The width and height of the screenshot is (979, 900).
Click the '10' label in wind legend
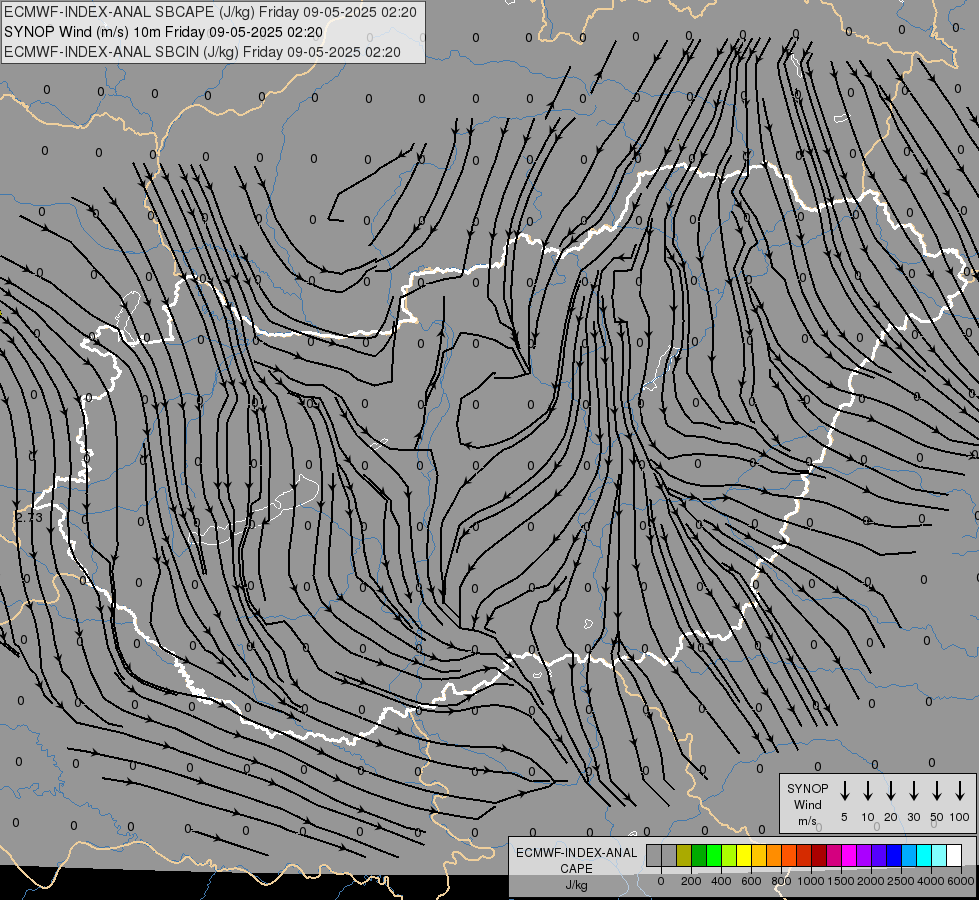pyautogui.click(x=868, y=817)
